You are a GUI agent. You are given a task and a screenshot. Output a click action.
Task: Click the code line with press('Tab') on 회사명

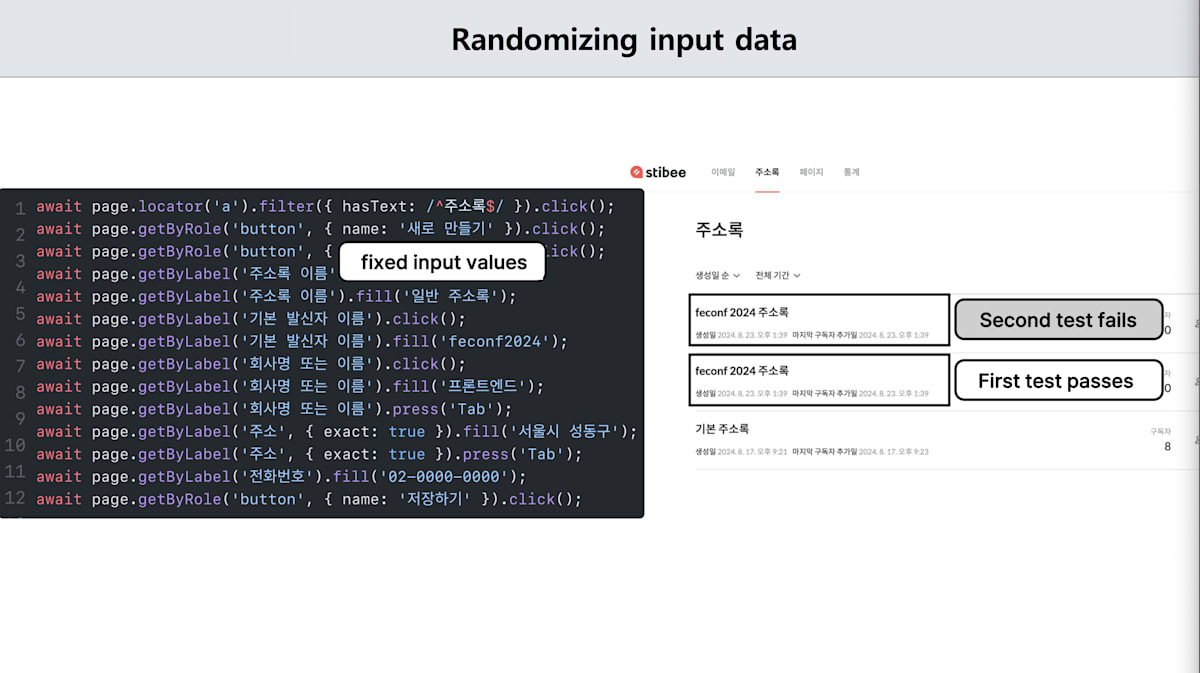(x=274, y=409)
